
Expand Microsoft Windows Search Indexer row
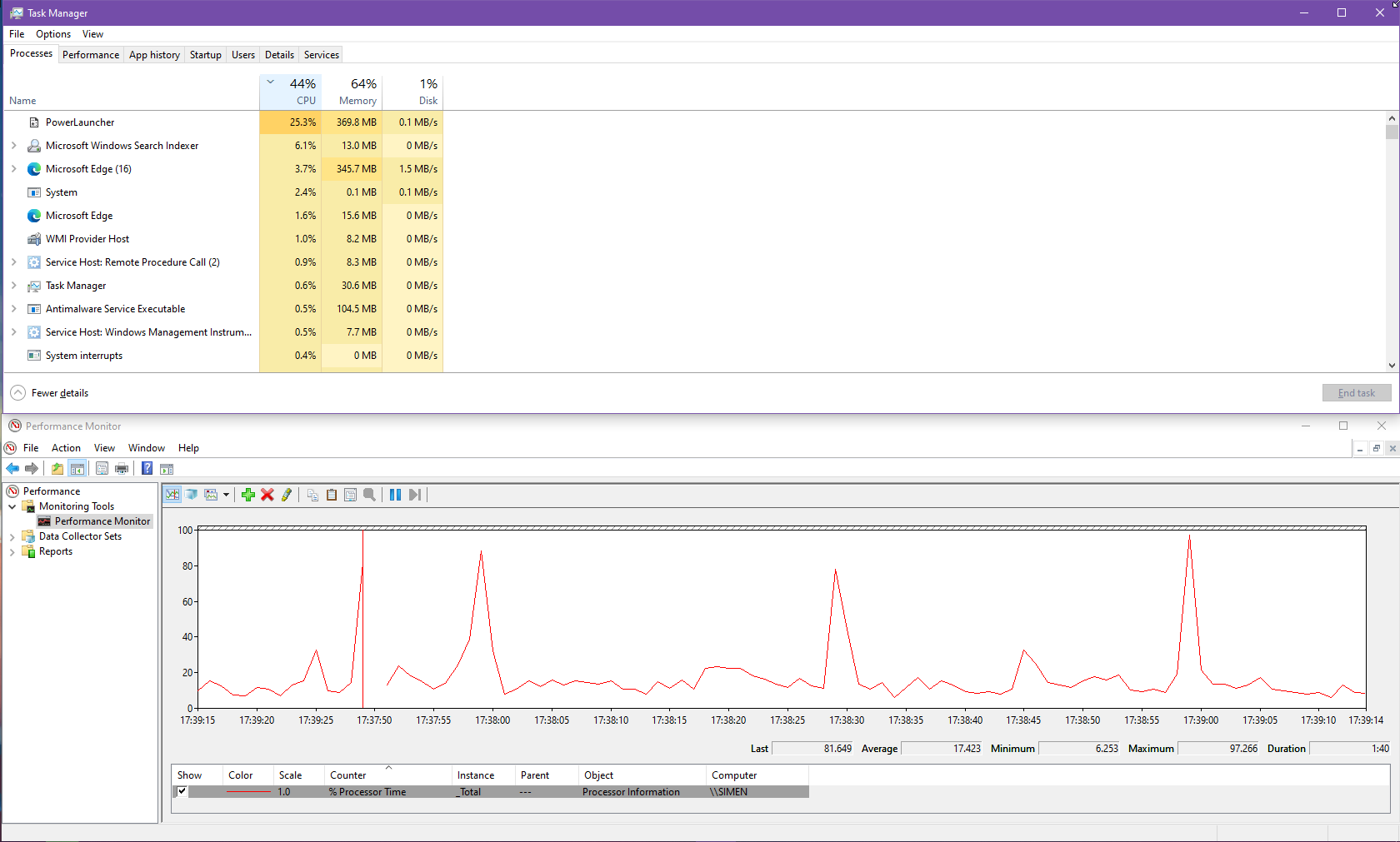click(13, 146)
